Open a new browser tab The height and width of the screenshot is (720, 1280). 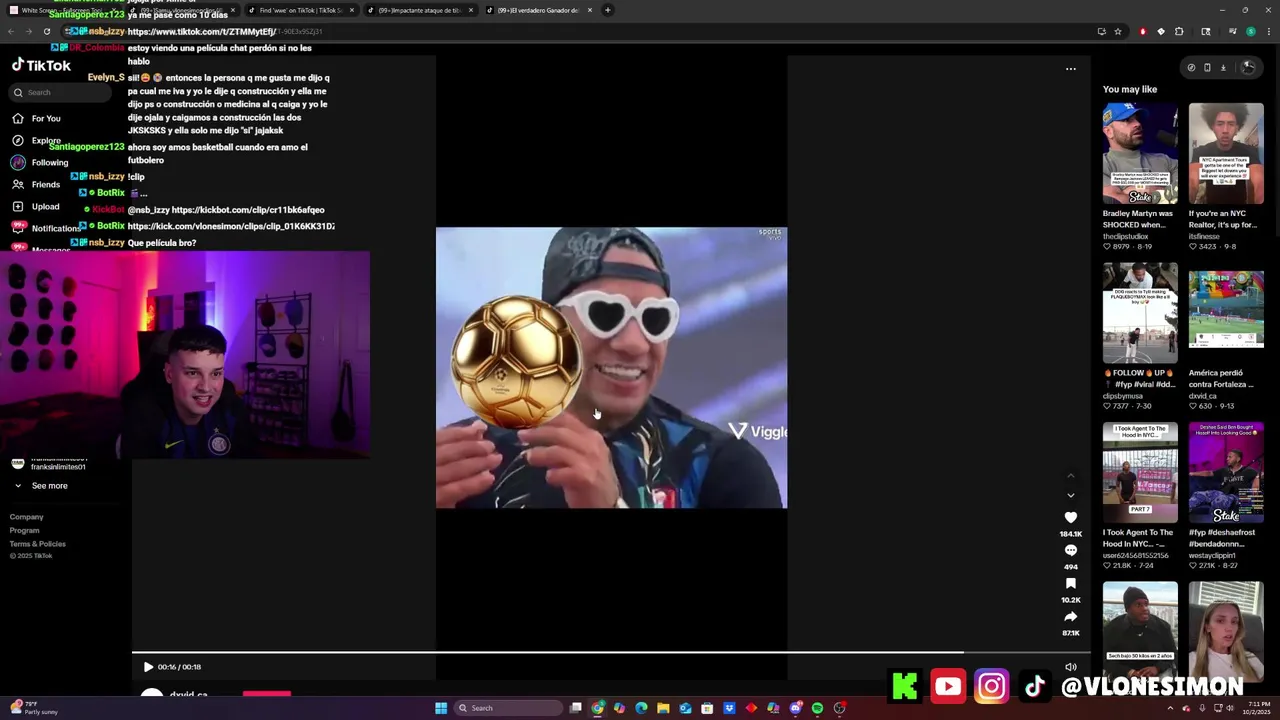coord(608,10)
